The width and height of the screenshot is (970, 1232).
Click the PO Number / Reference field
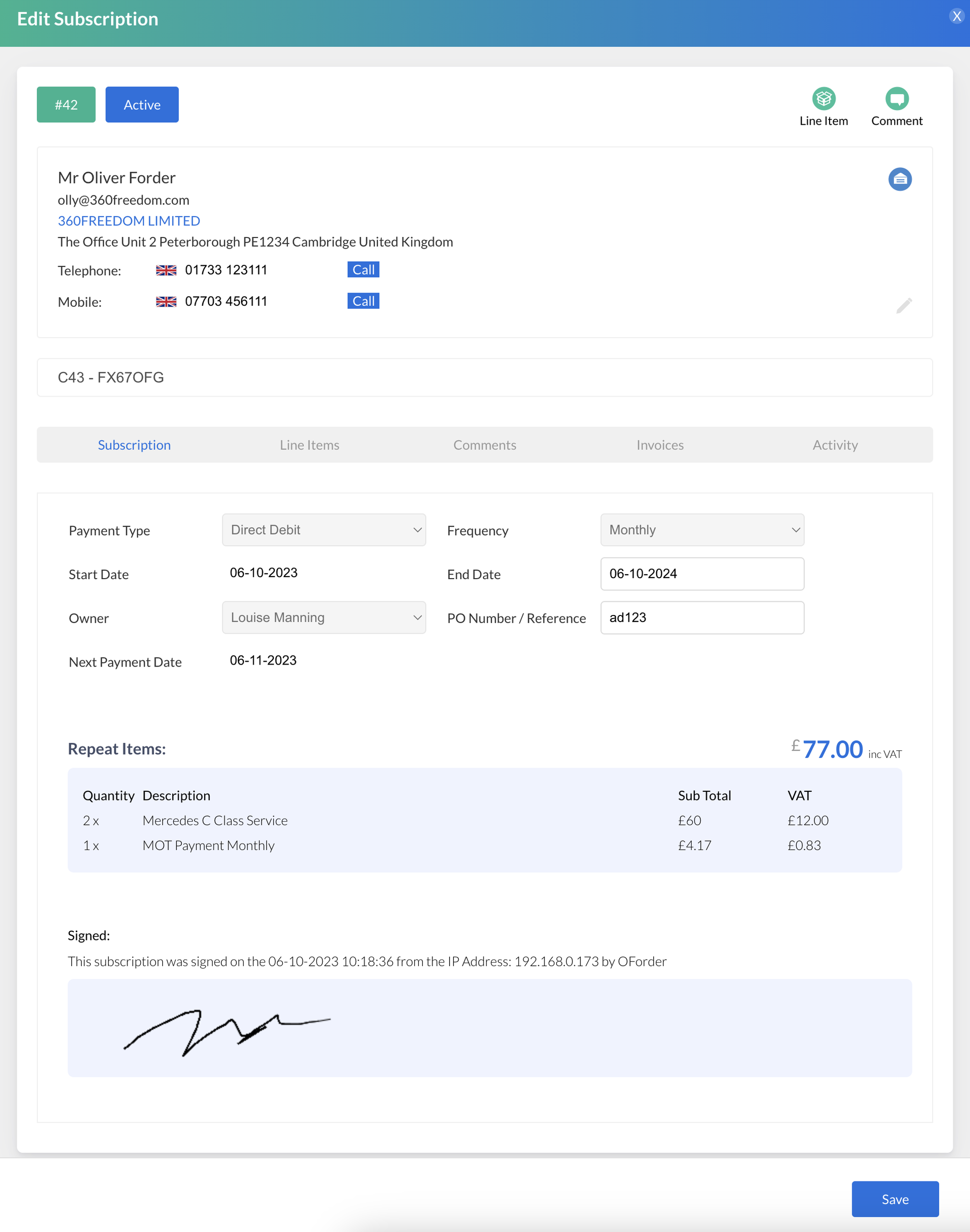click(702, 618)
